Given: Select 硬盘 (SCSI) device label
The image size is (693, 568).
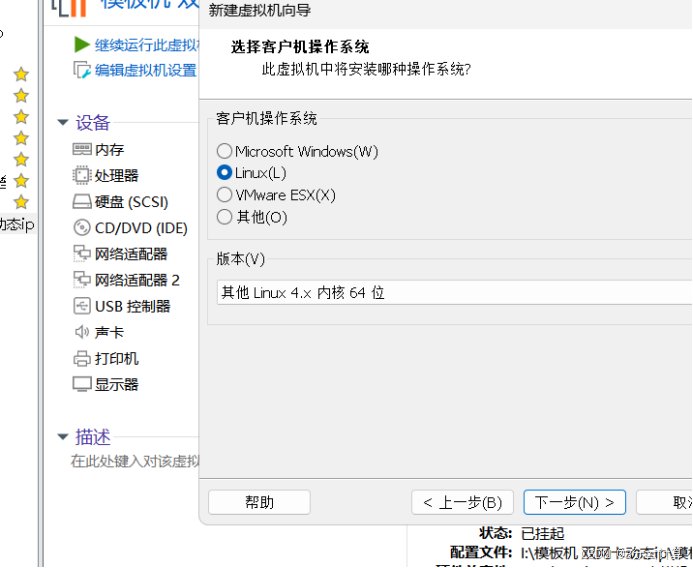Looking at the screenshot, I should (x=132, y=202).
